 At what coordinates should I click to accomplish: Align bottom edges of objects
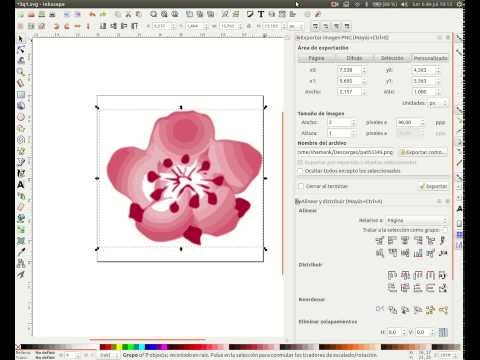tap(418, 253)
